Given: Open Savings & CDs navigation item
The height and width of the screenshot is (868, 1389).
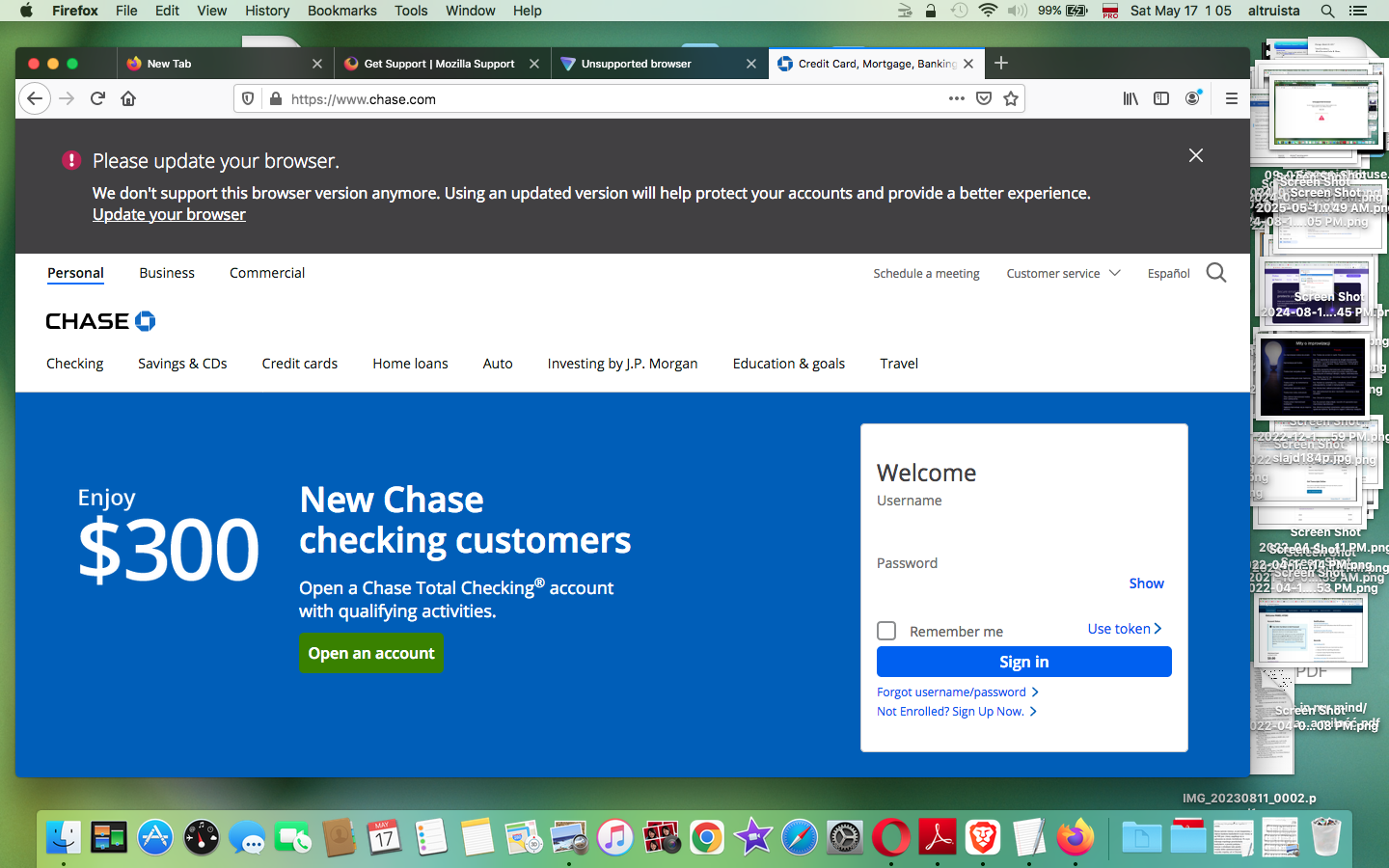Looking at the screenshot, I should [182, 364].
